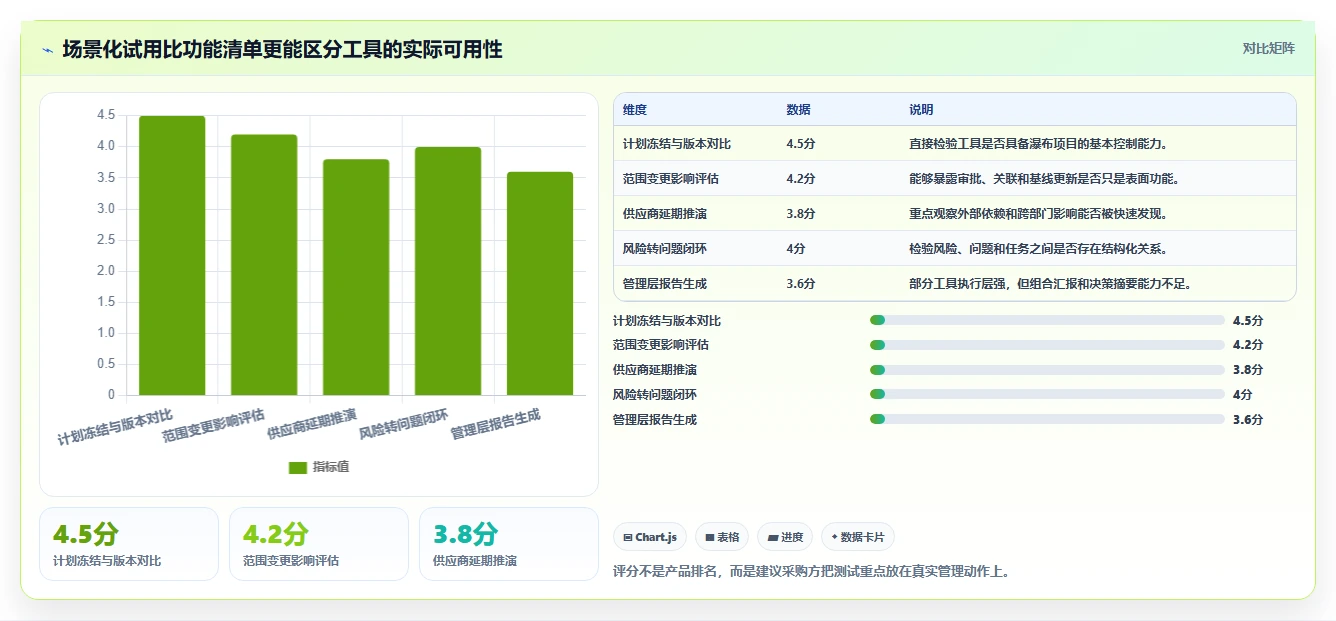Toggle the 指标值 legend entry
This screenshot has width=1336, height=621.
pos(319,467)
